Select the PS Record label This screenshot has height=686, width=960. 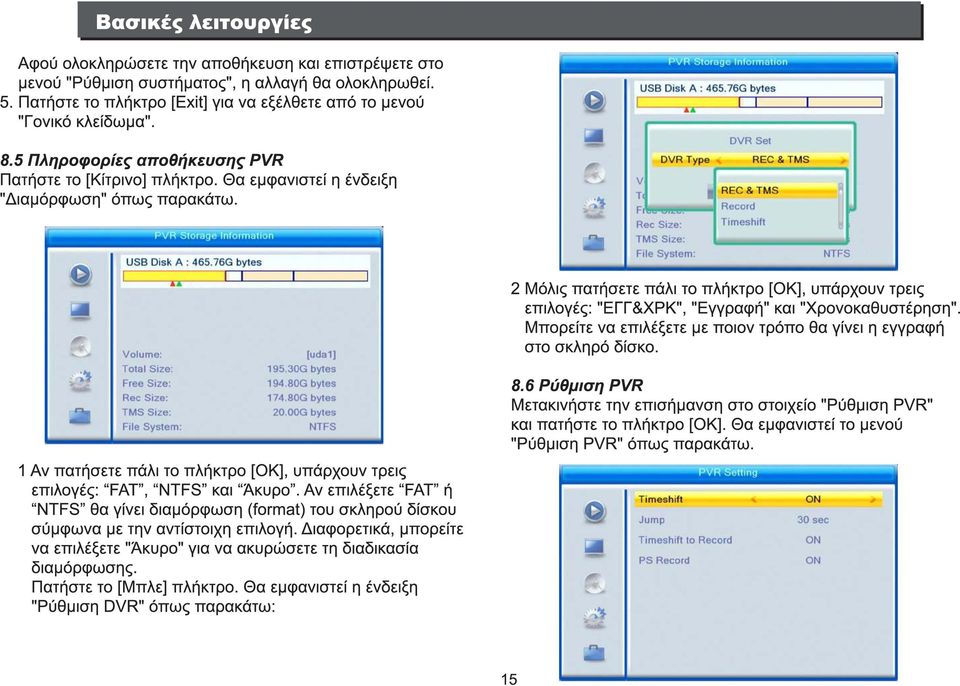point(664,560)
